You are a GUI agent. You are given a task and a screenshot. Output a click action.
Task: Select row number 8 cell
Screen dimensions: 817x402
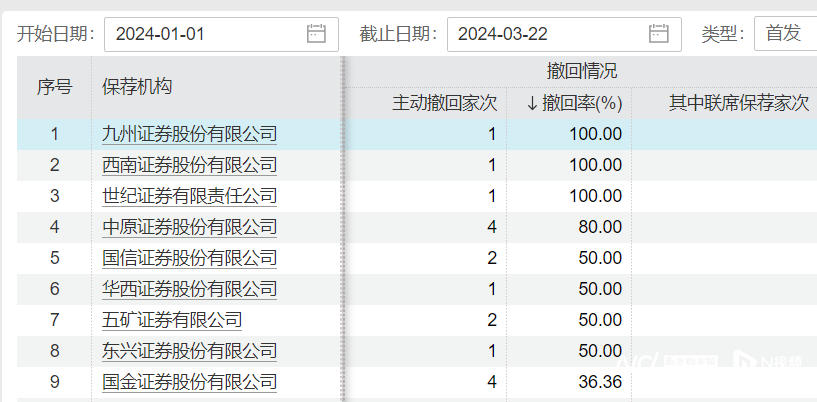pyautogui.click(x=54, y=351)
